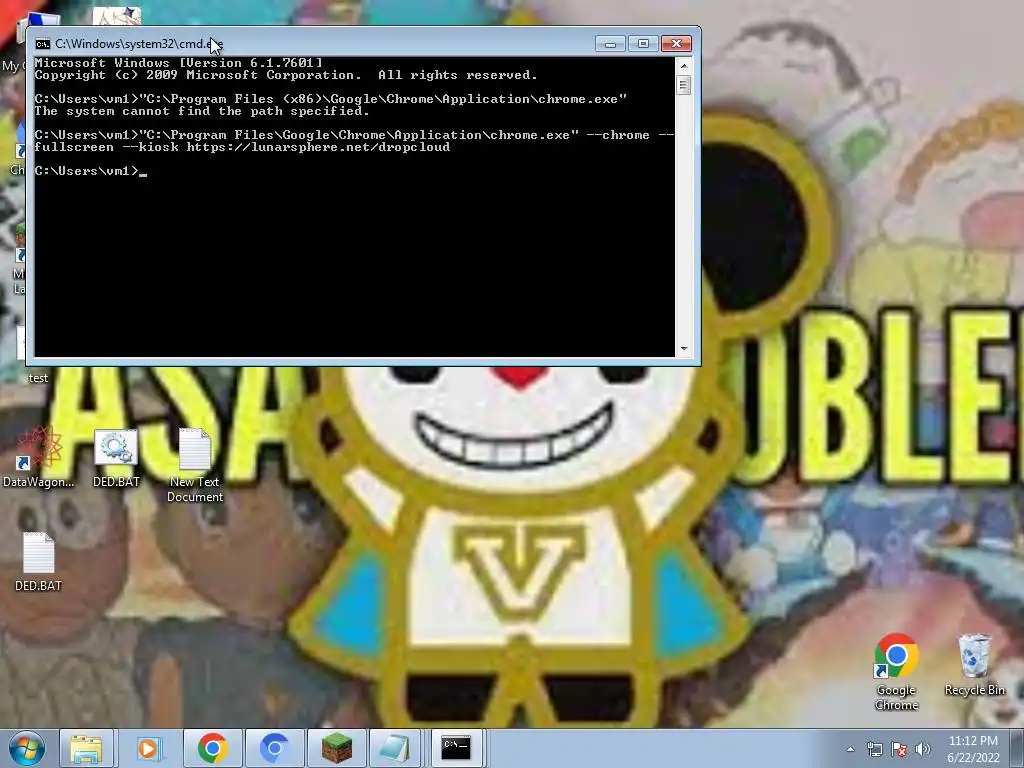The image size is (1024, 768).
Task: Launch Minecraft grass block taskbar icon
Action: click(336, 748)
